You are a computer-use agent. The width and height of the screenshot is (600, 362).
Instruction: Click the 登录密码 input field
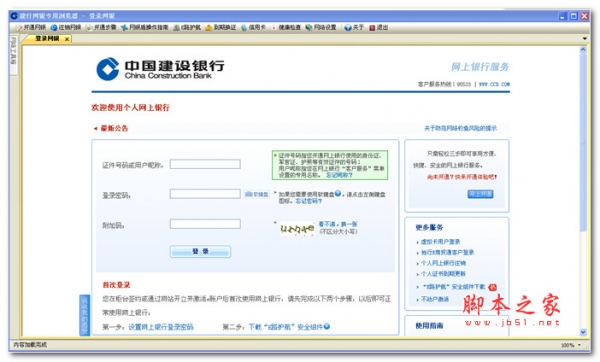(205, 194)
